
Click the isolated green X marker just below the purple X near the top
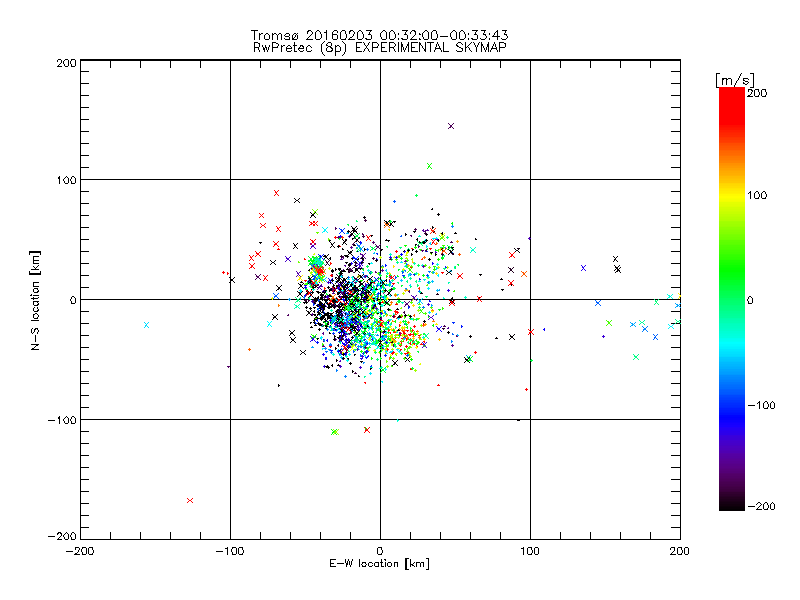[430, 166]
